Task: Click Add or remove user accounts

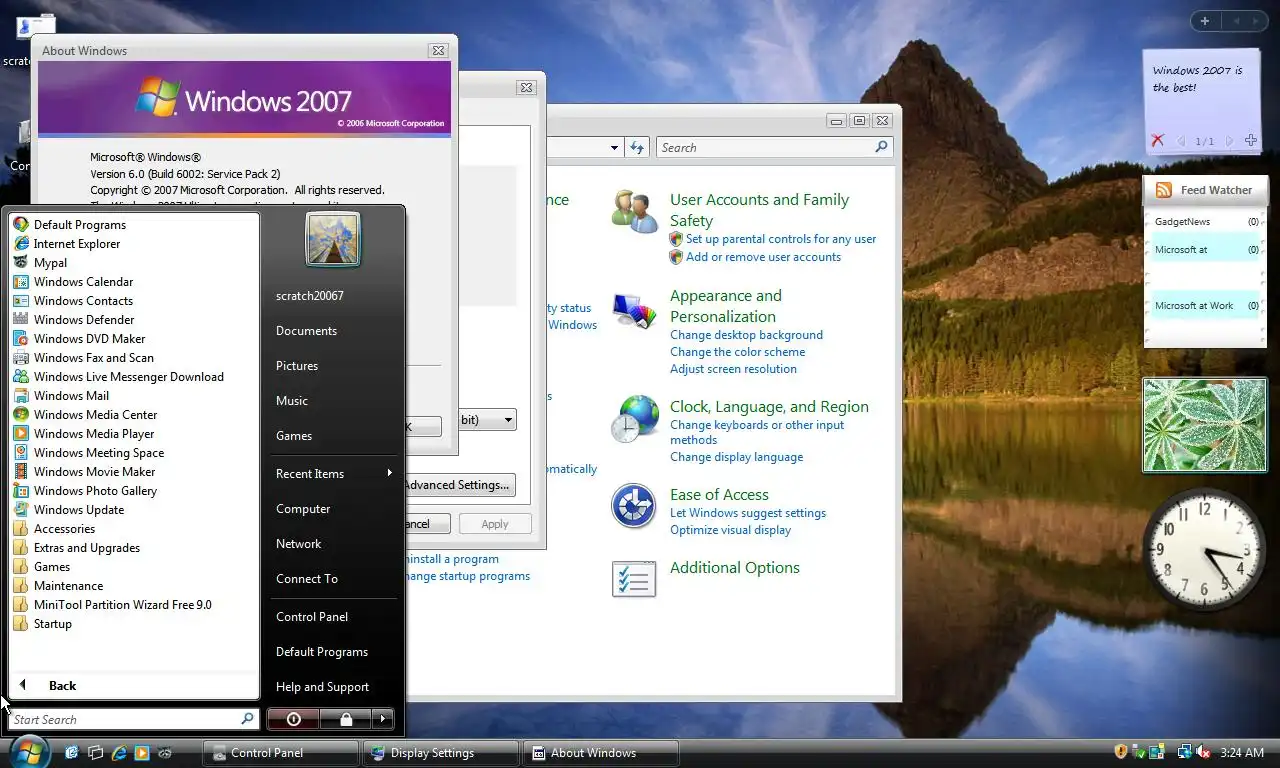Action: pos(763,257)
